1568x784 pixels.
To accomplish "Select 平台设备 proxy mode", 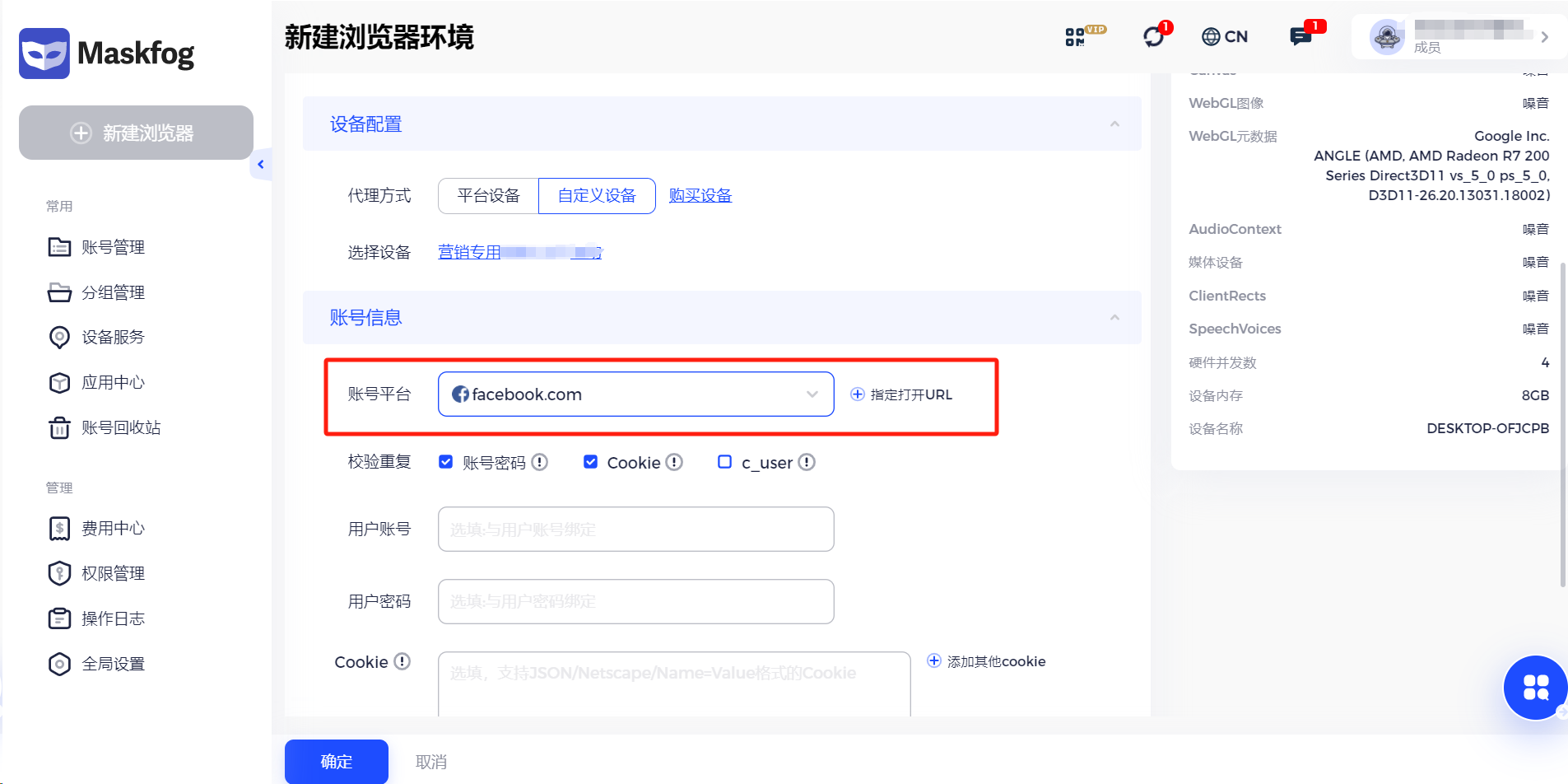I will [x=489, y=196].
